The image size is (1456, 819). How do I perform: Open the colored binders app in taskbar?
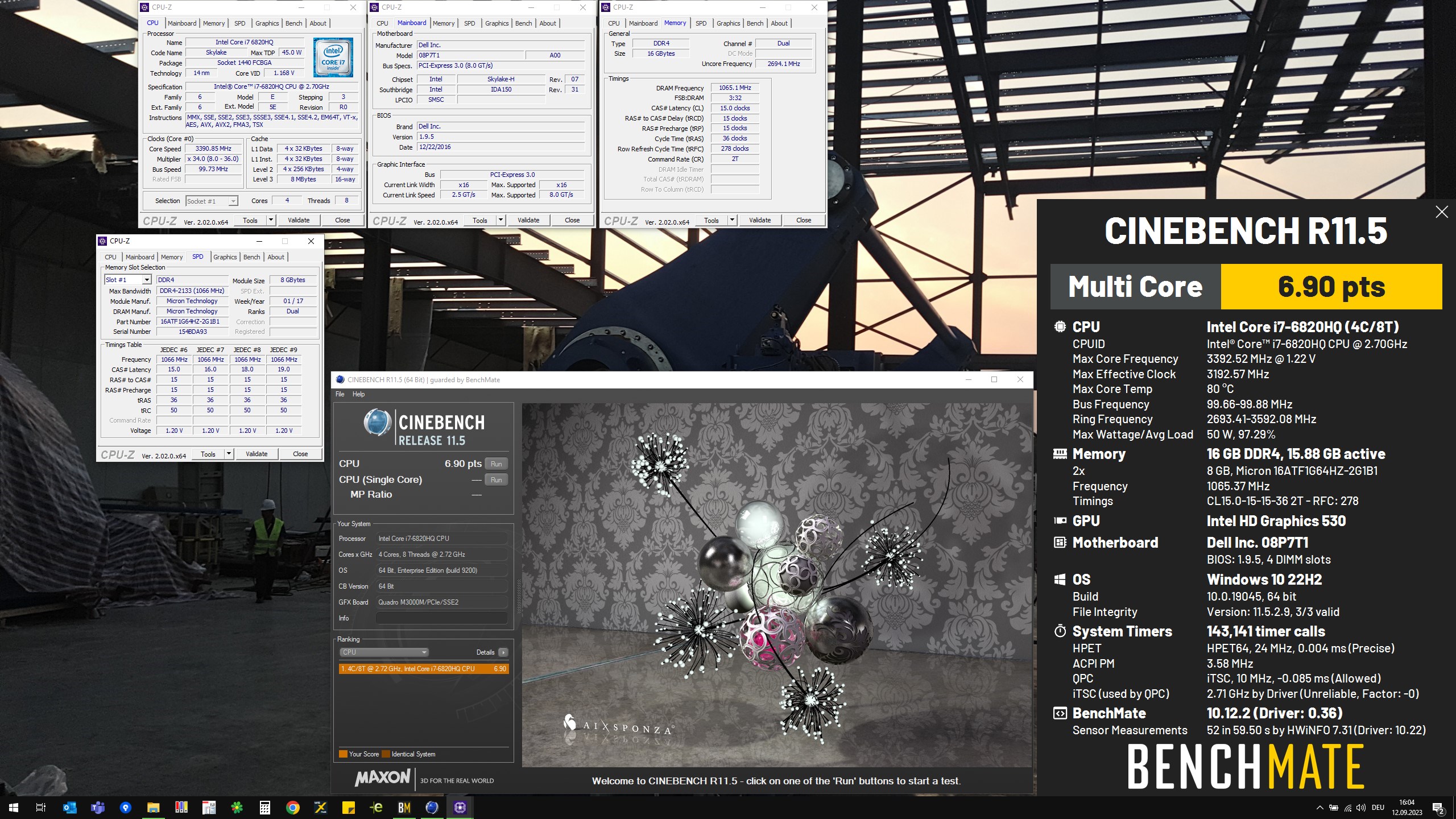point(181,807)
